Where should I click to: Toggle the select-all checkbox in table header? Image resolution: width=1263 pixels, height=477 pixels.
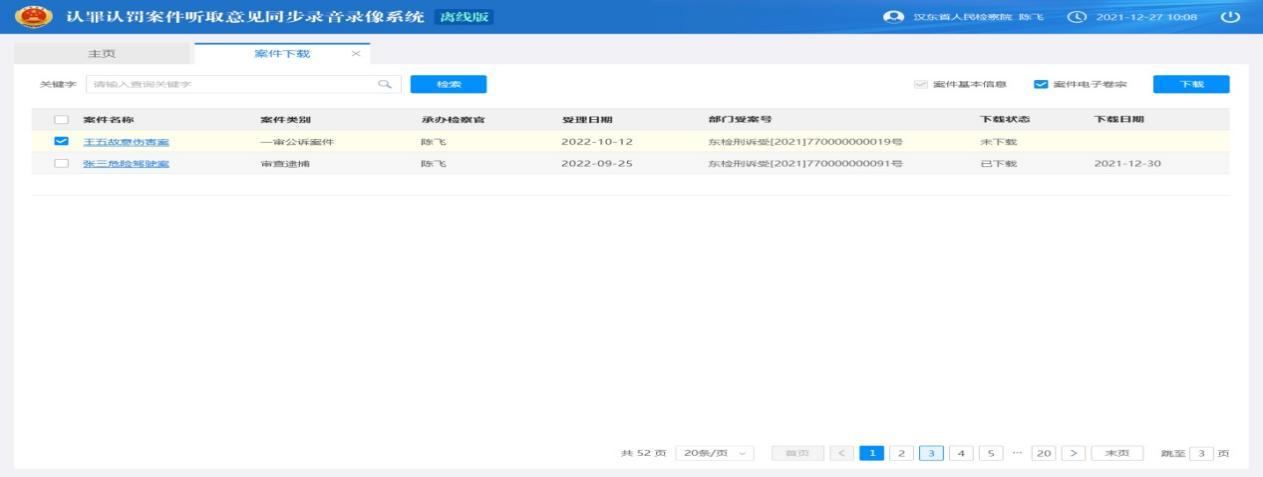point(61,120)
